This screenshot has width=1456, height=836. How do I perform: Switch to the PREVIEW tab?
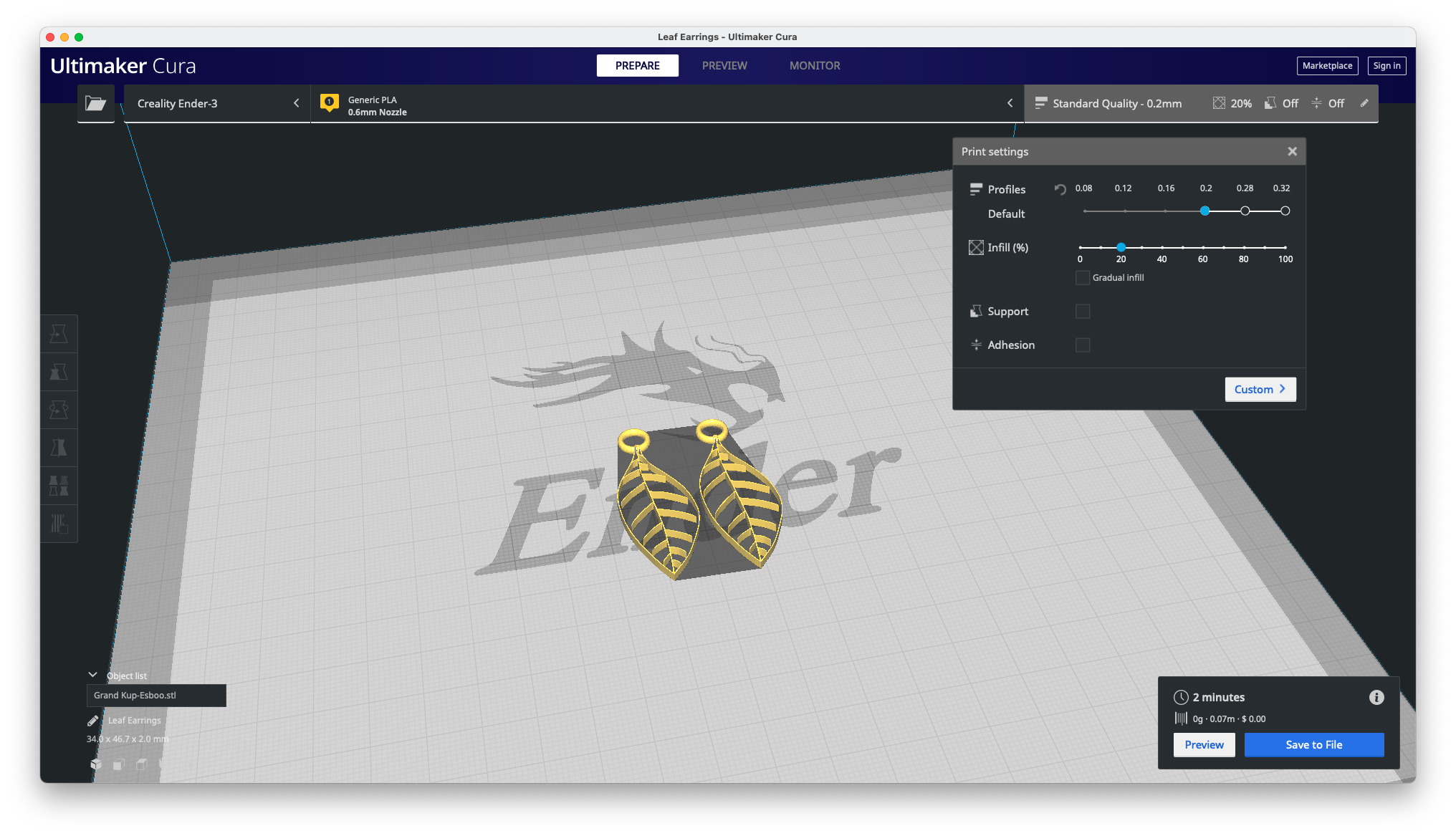(x=724, y=65)
